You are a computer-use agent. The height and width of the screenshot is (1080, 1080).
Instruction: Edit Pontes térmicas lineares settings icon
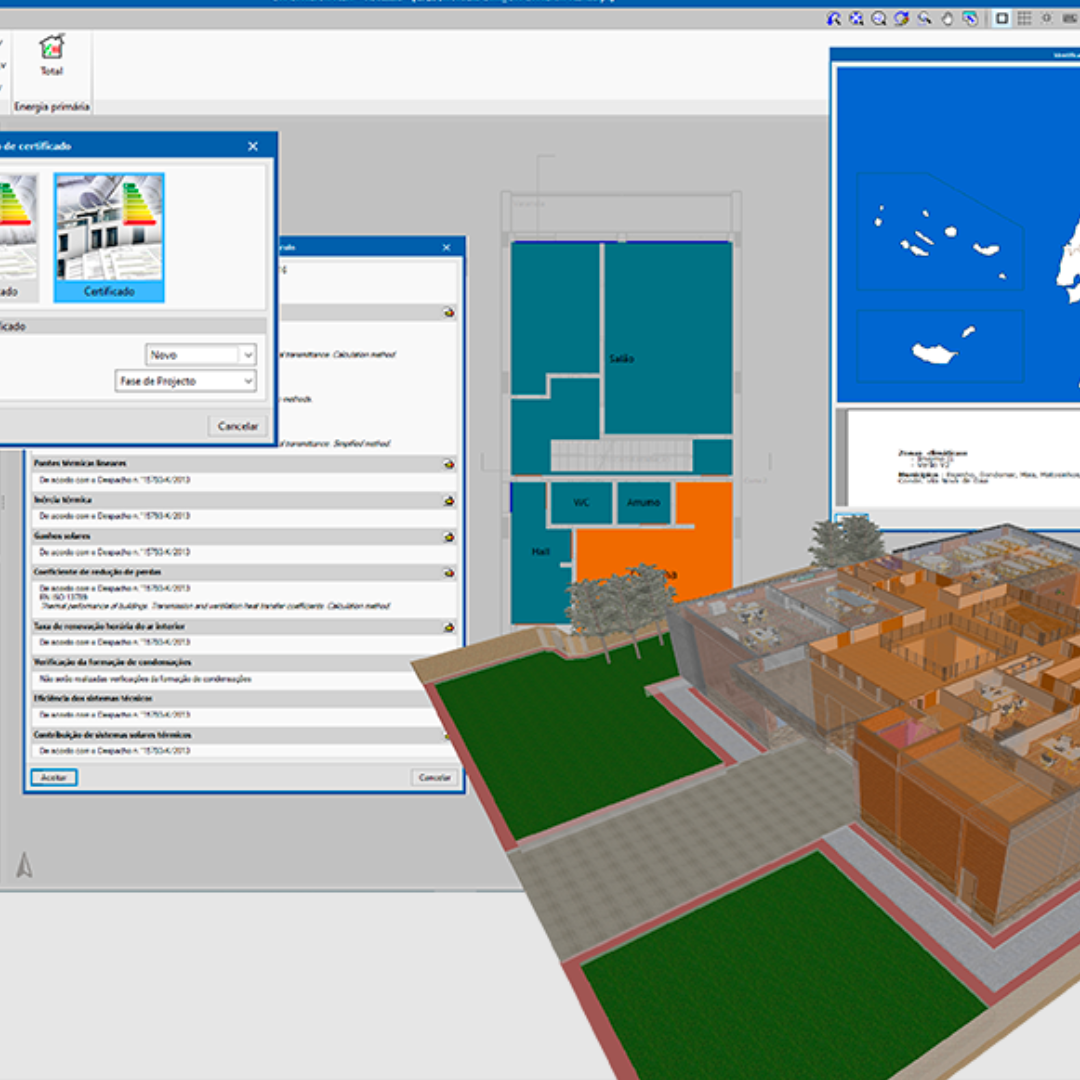pyautogui.click(x=449, y=464)
